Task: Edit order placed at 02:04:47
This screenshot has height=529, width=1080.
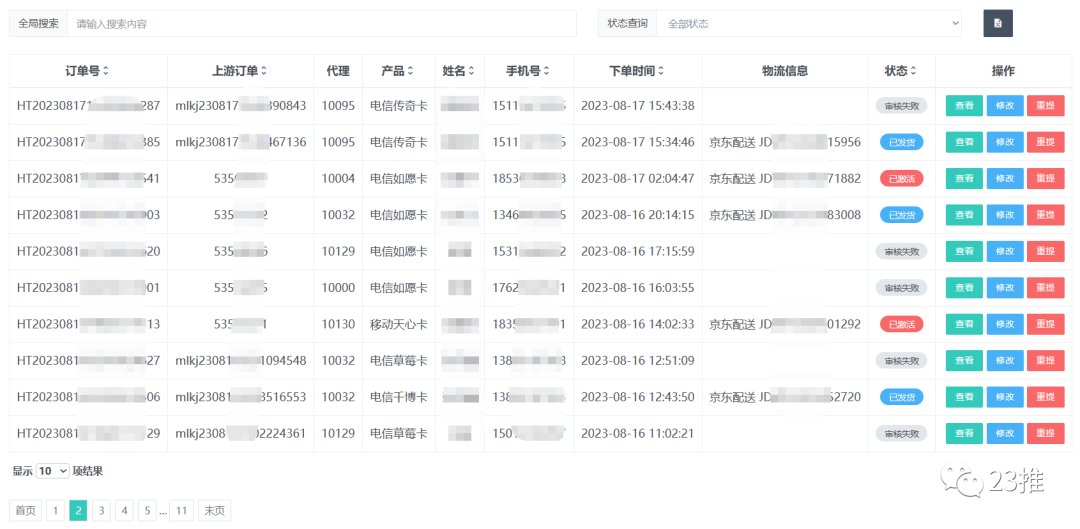Action: [1005, 179]
